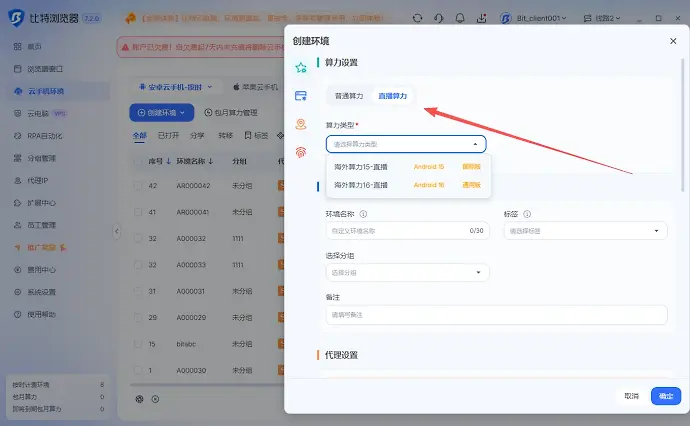
Task: Click the dialog vertical scrollbar
Action: 683,125
